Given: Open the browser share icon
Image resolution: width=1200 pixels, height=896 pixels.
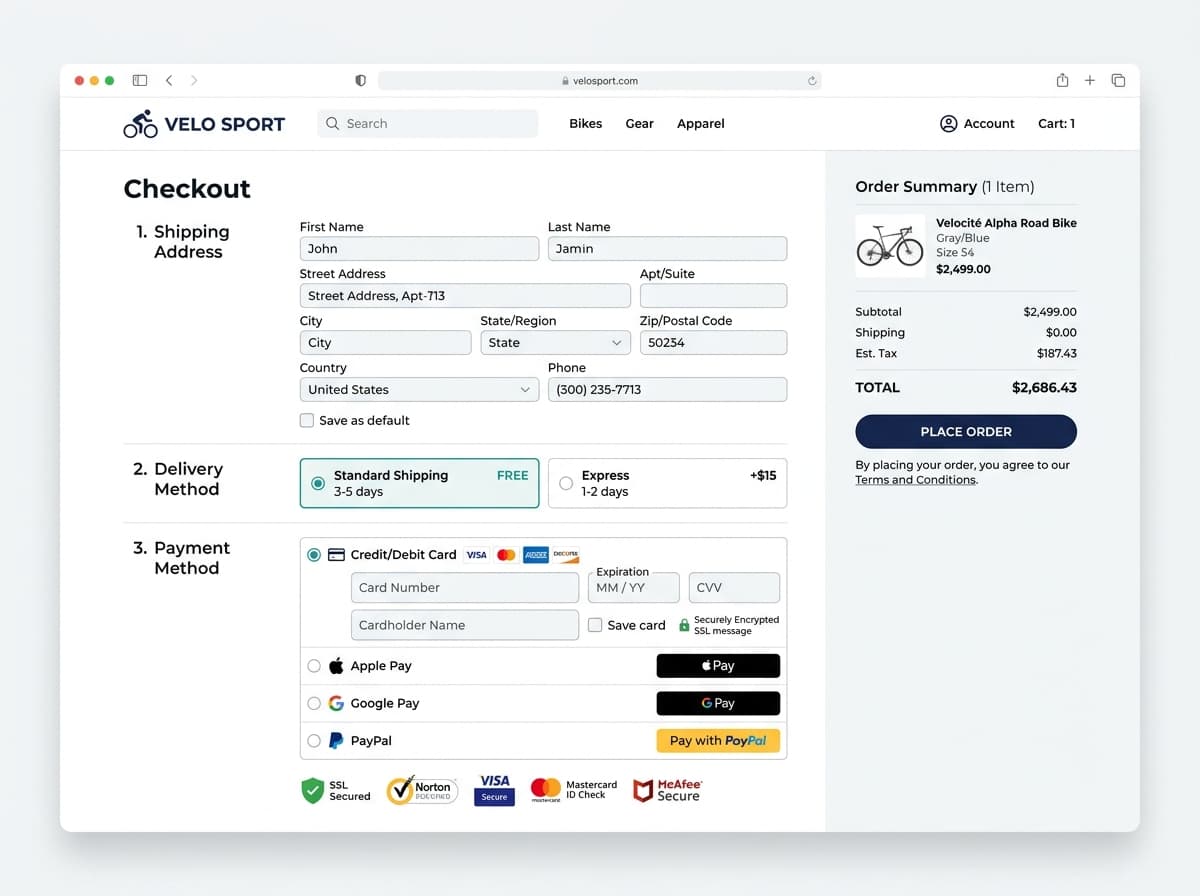Looking at the screenshot, I should (x=1062, y=80).
